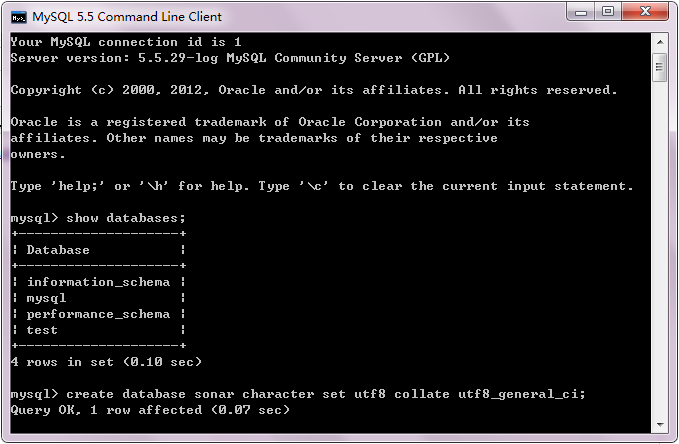Click the 'mysql' database row in table
Screen dimensions: 679x444
pos(46,298)
